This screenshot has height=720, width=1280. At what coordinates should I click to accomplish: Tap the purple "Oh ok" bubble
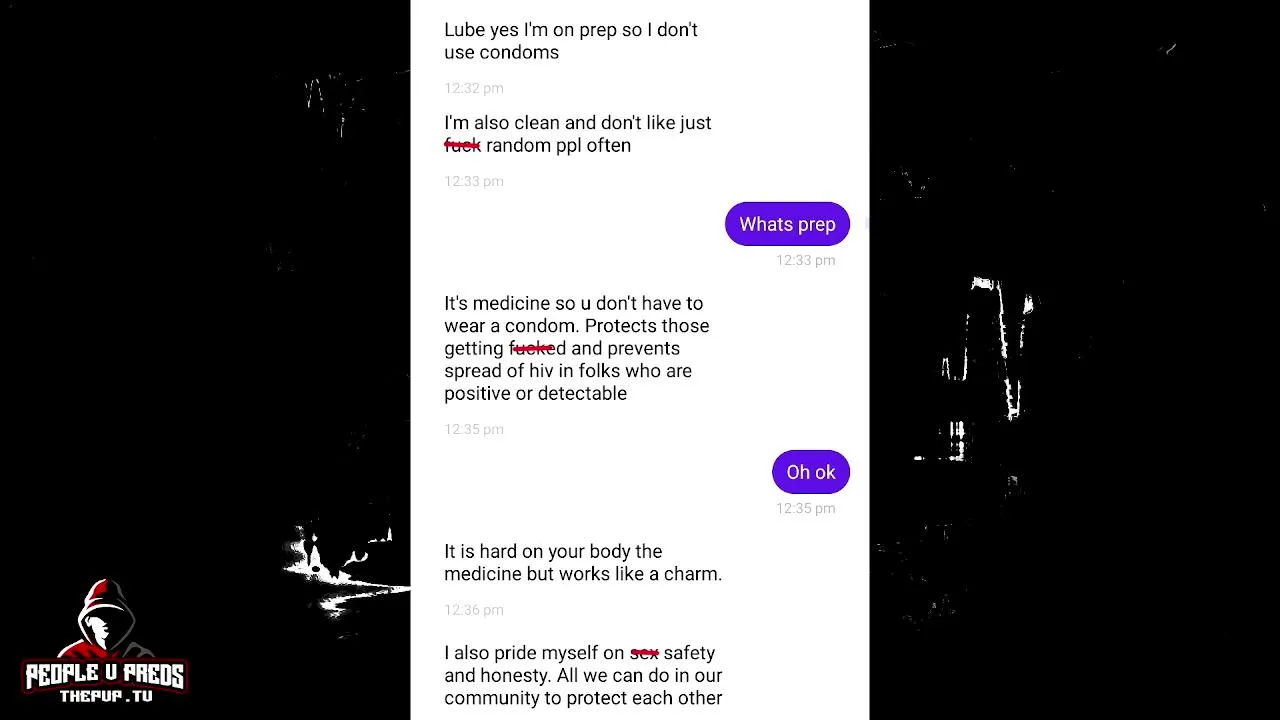811,472
